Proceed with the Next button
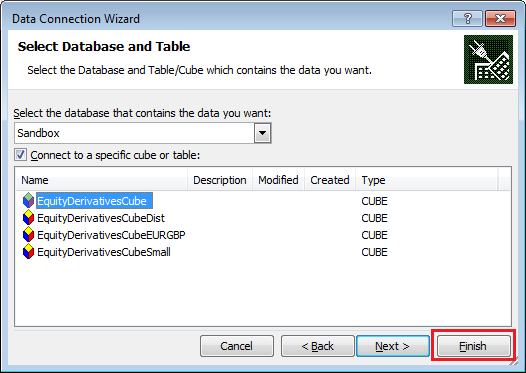526x373 pixels. click(x=393, y=346)
